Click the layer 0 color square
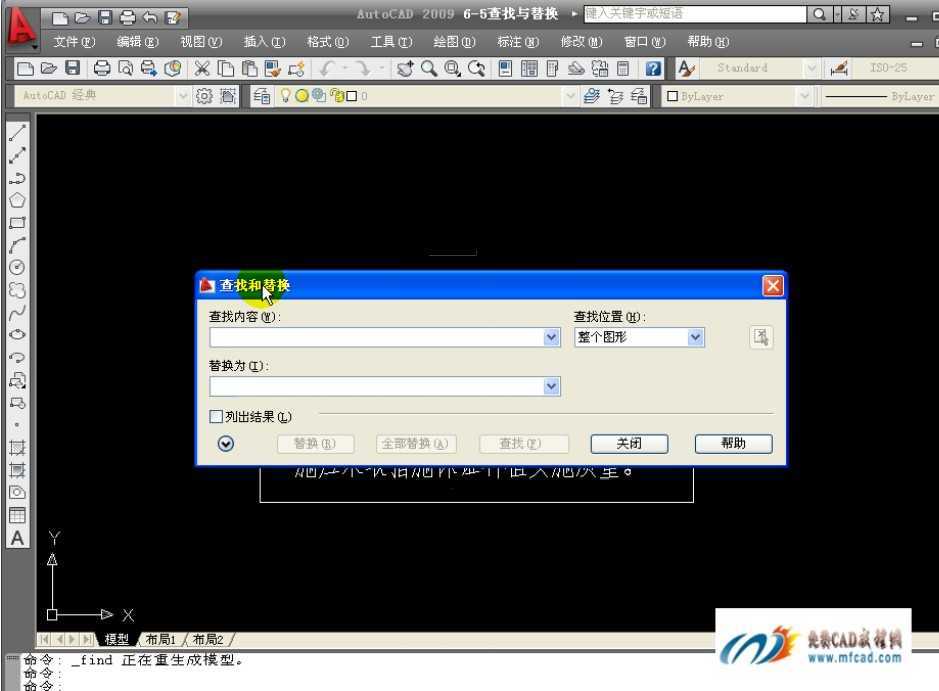Image resolution: width=939 pixels, height=691 pixels. 352,96
